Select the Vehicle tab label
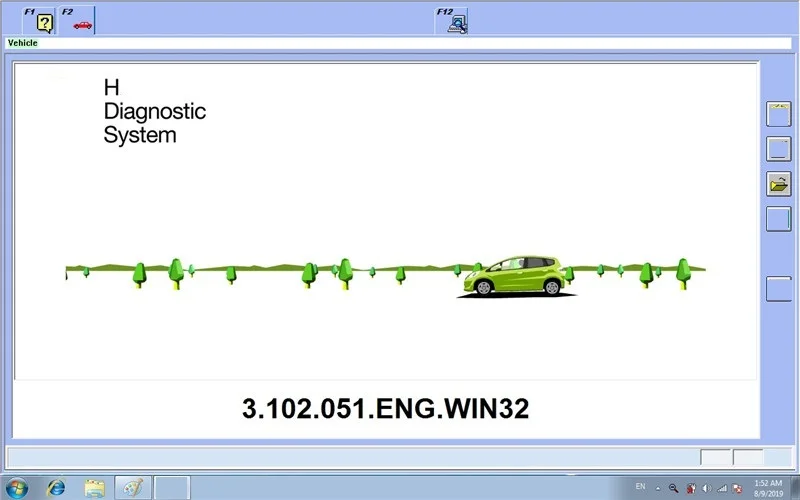800x500 pixels. [22, 43]
